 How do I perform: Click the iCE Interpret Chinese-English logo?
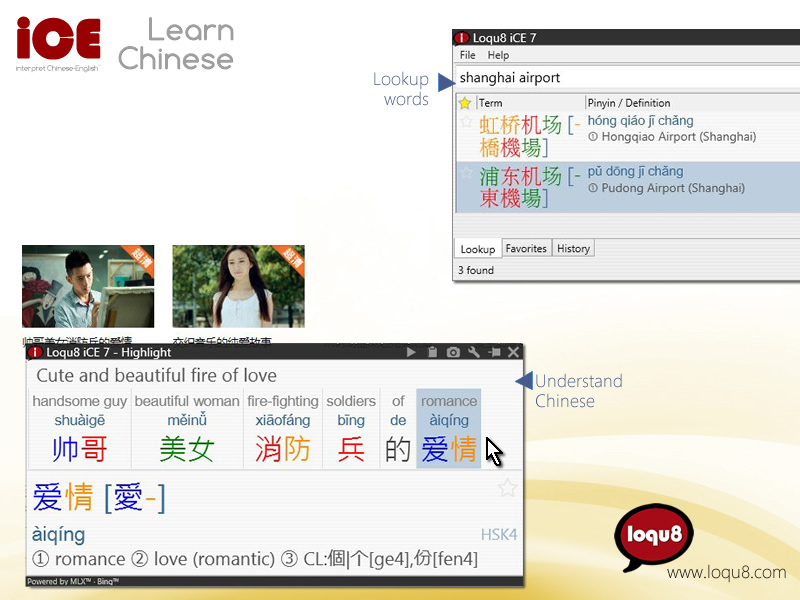[58, 44]
